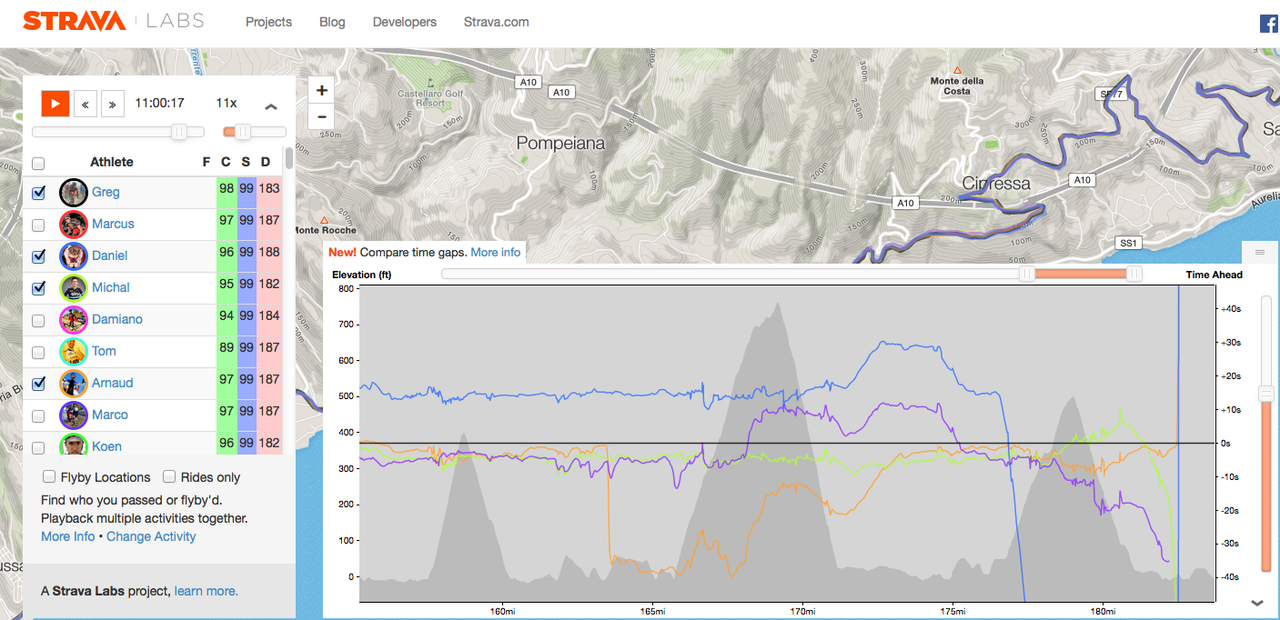Open Daniel's avatar picture
This screenshot has width=1280, height=620.
tap(73, 256)
